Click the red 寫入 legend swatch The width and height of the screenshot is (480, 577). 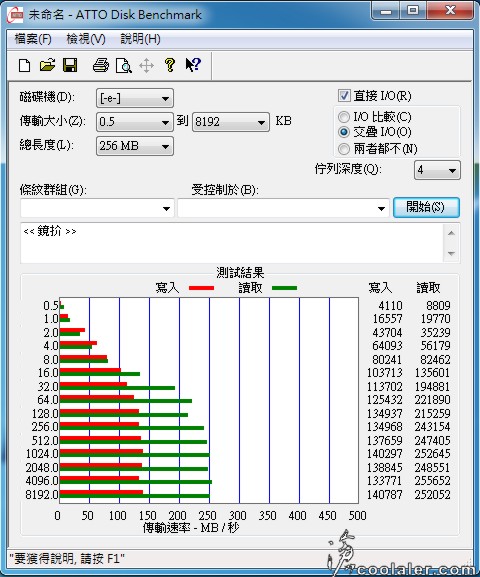point(201,288)
